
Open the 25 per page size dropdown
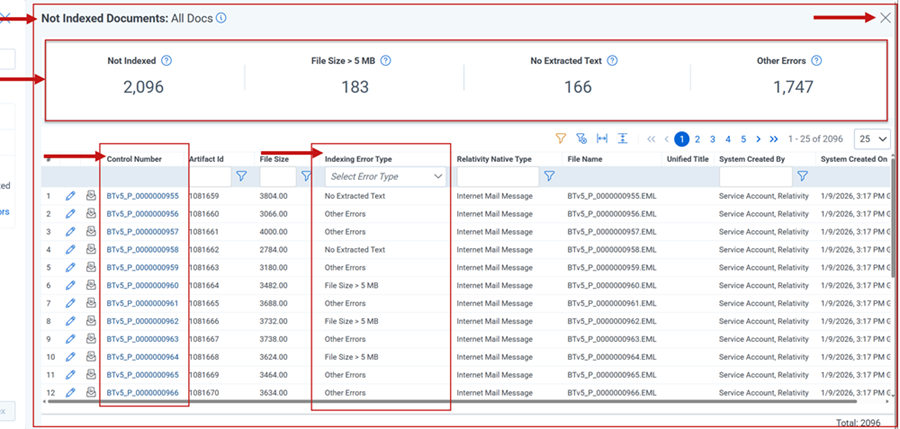(x=872, y=139)
